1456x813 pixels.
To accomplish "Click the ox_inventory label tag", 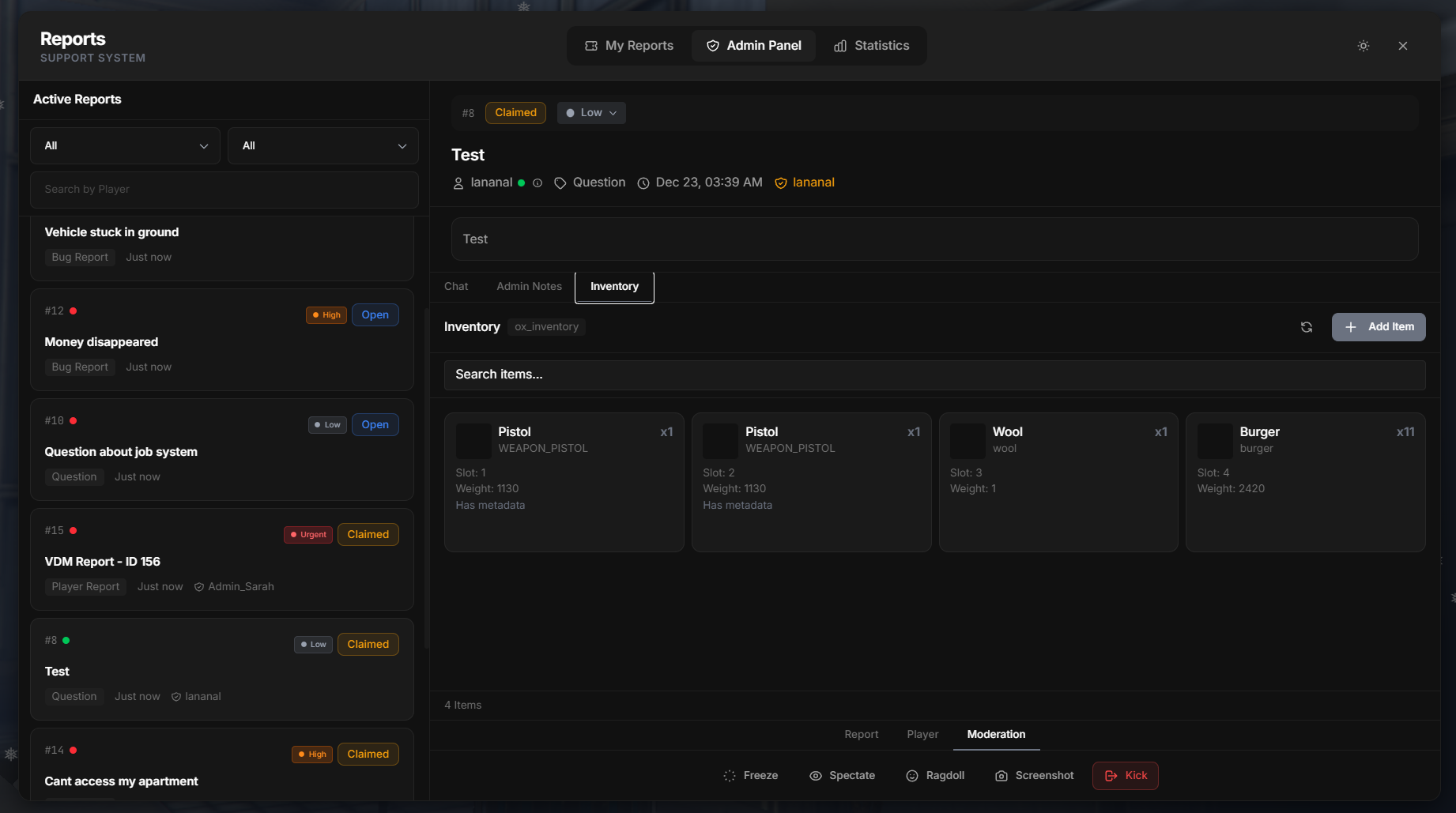I will click(546, 327).
